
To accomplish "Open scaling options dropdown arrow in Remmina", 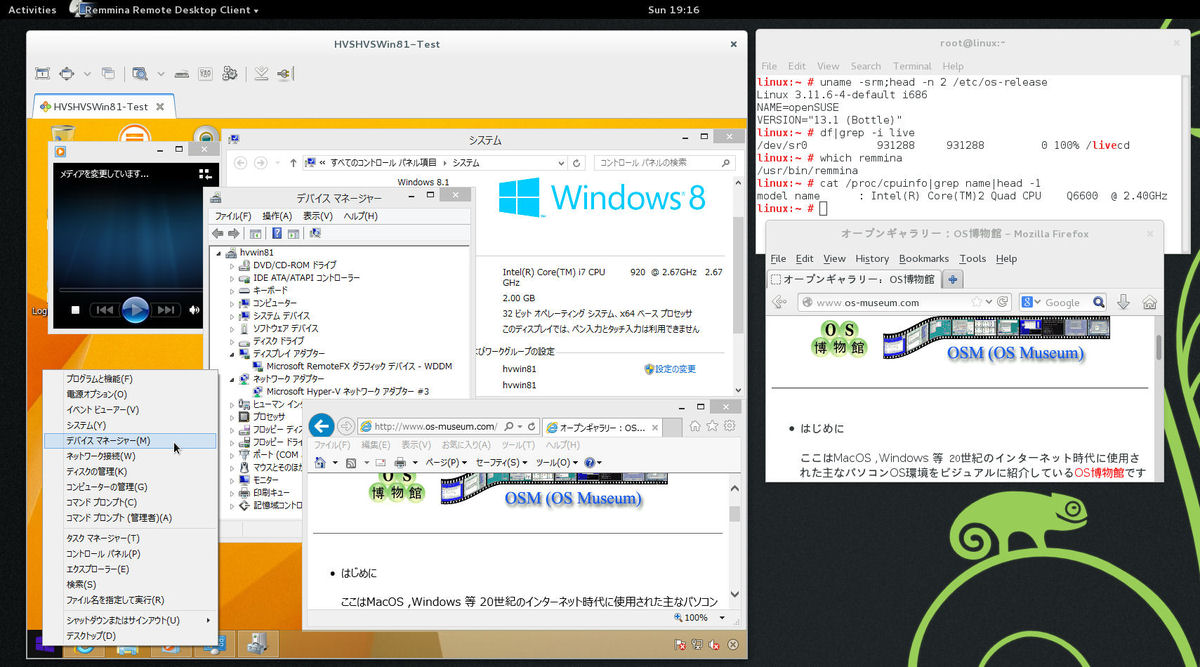I will [x=161, y=73].
